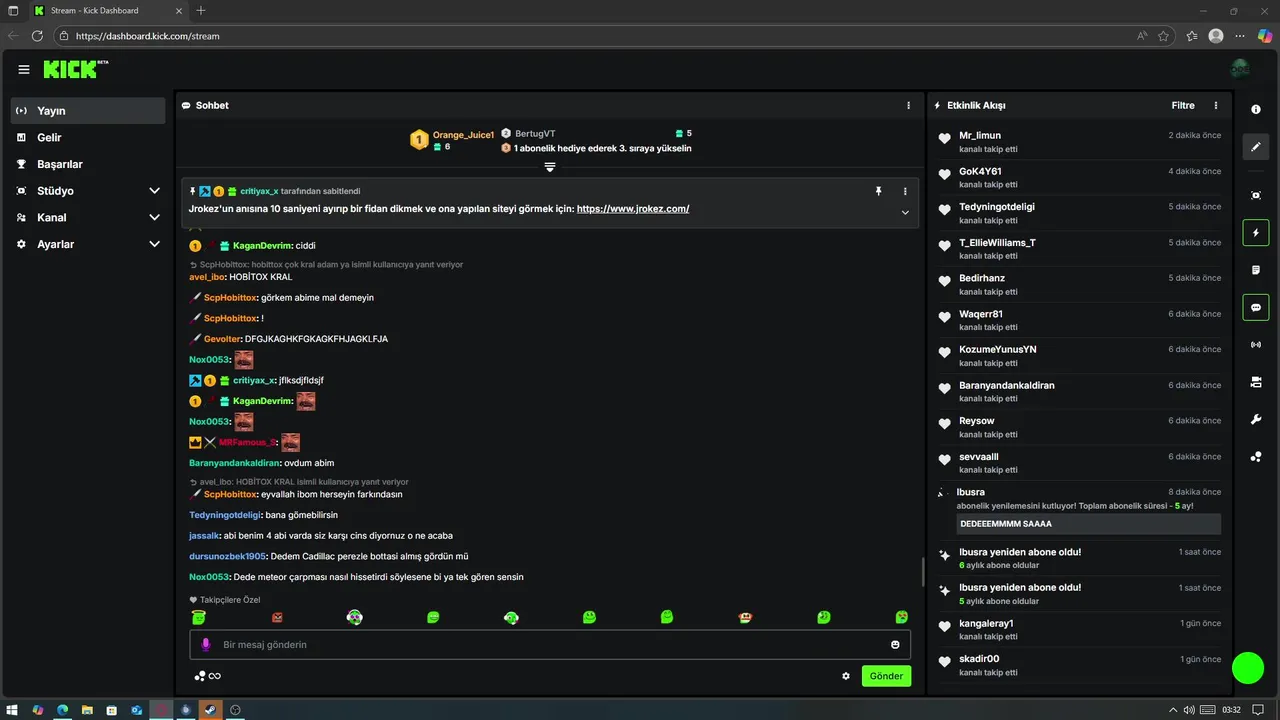Open the broadcast signal icon in right toolbar
1280x720 pixels.
point(1256,345)
